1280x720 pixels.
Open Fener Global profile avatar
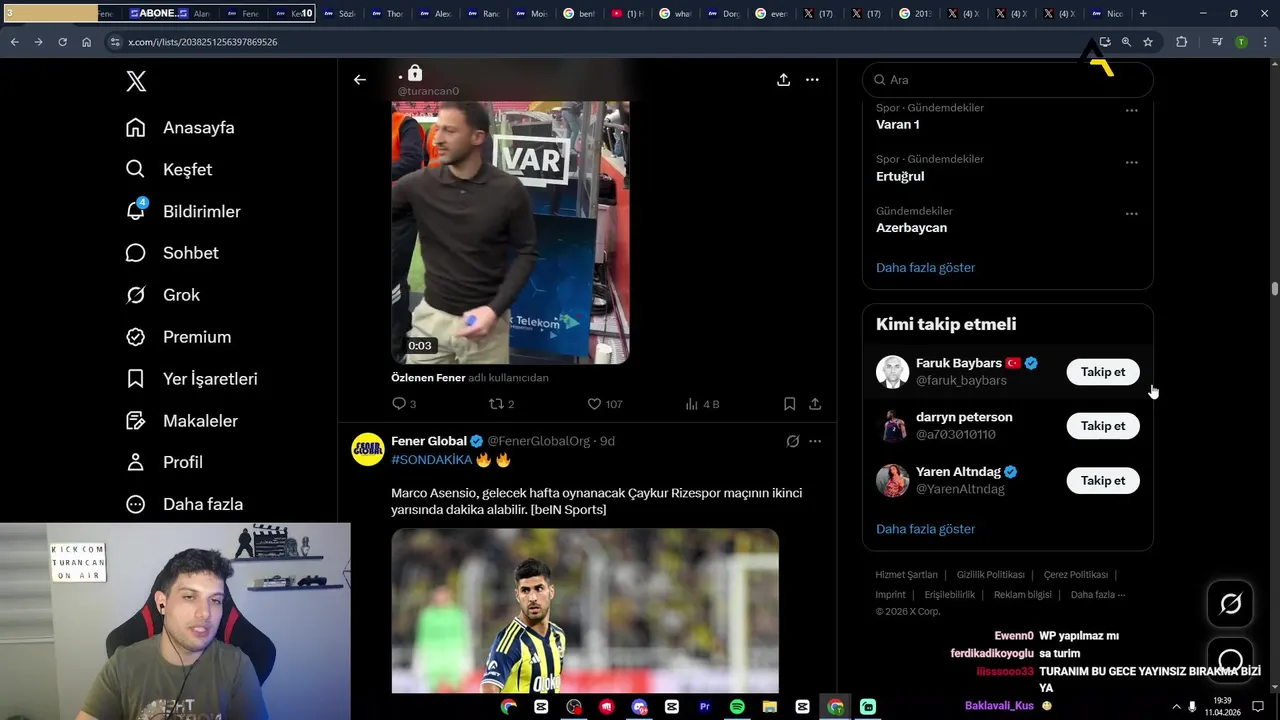click(368, 450)
